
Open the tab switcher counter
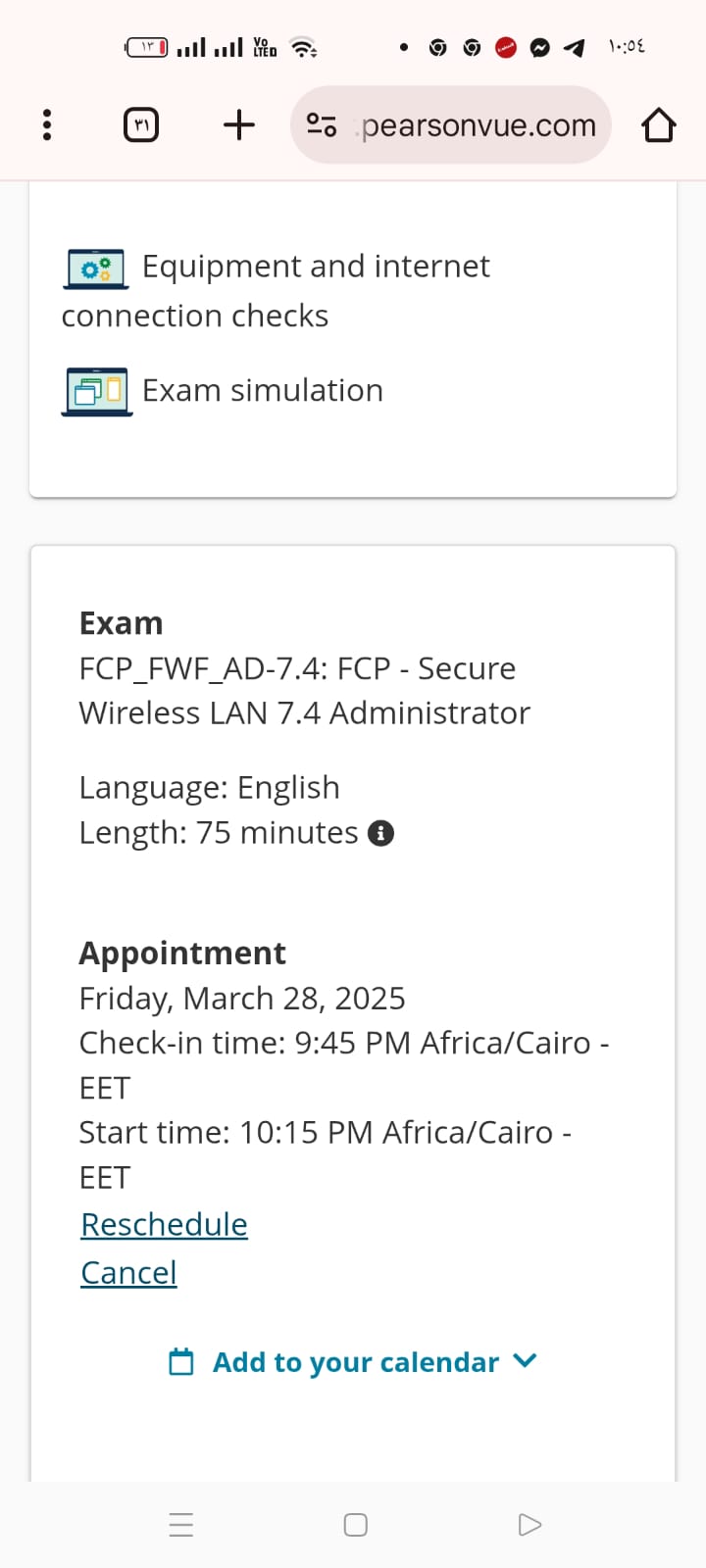point(141,124)
